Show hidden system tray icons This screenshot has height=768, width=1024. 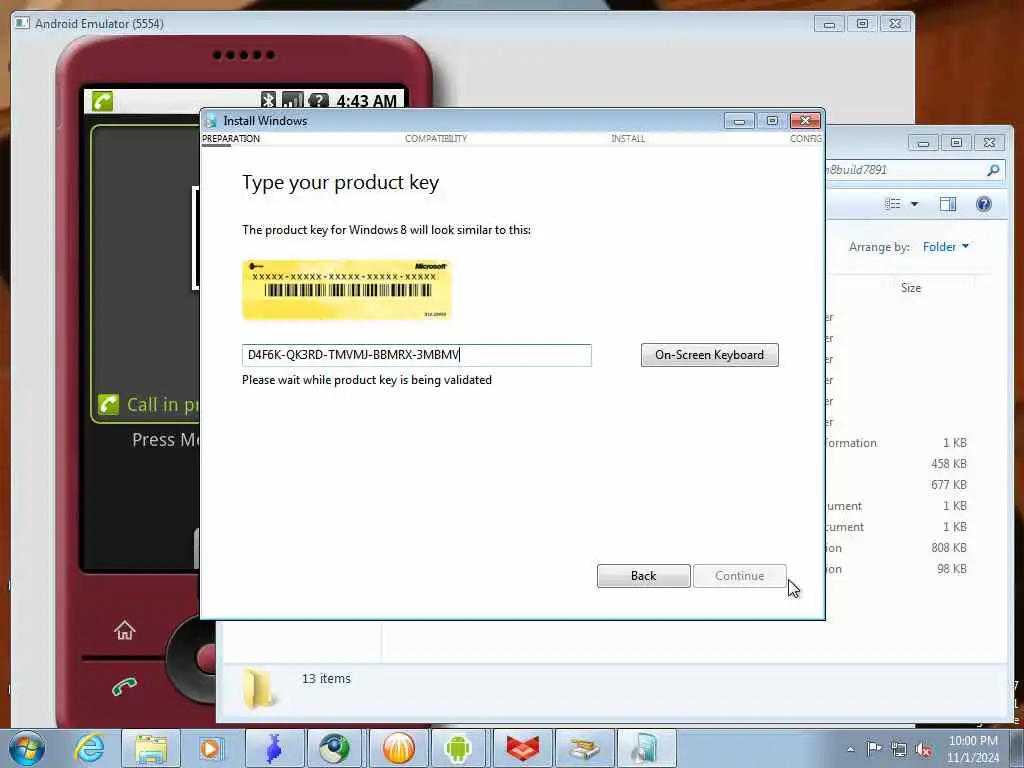(x=850, y=749)
